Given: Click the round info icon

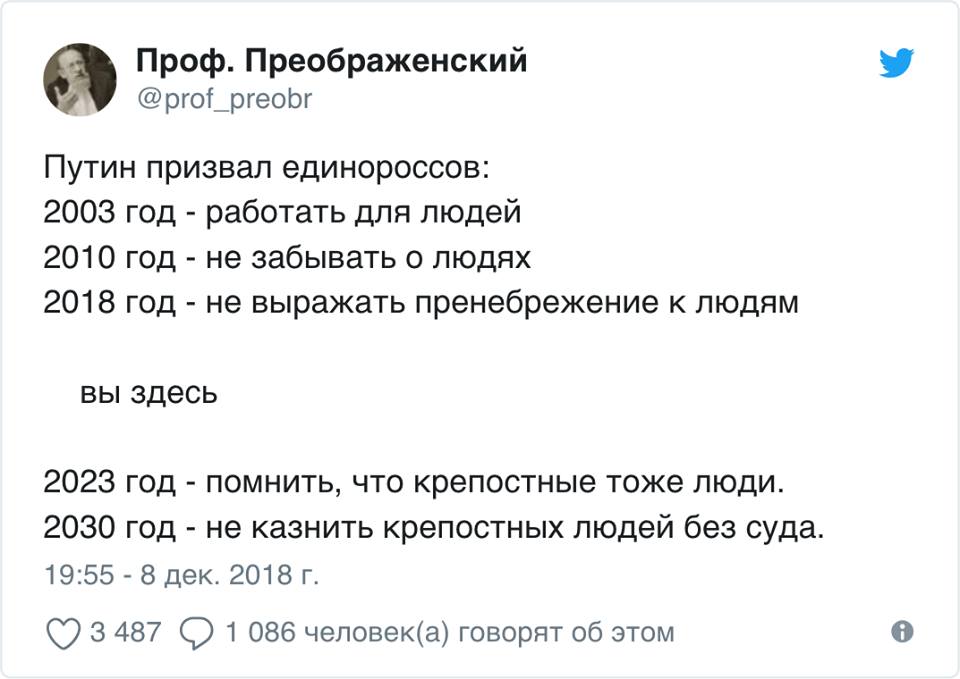Looking at the screenshot, I should point(902,631).
